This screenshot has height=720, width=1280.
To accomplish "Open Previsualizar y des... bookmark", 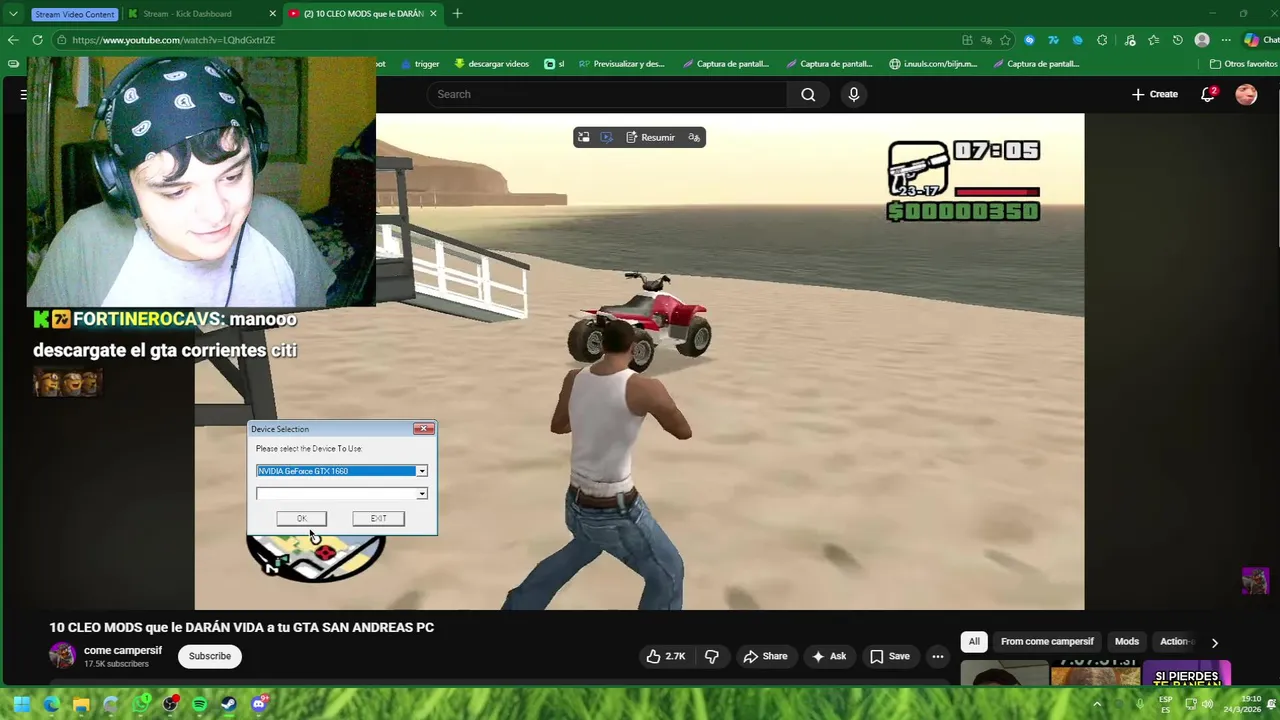I will point(621,64).
